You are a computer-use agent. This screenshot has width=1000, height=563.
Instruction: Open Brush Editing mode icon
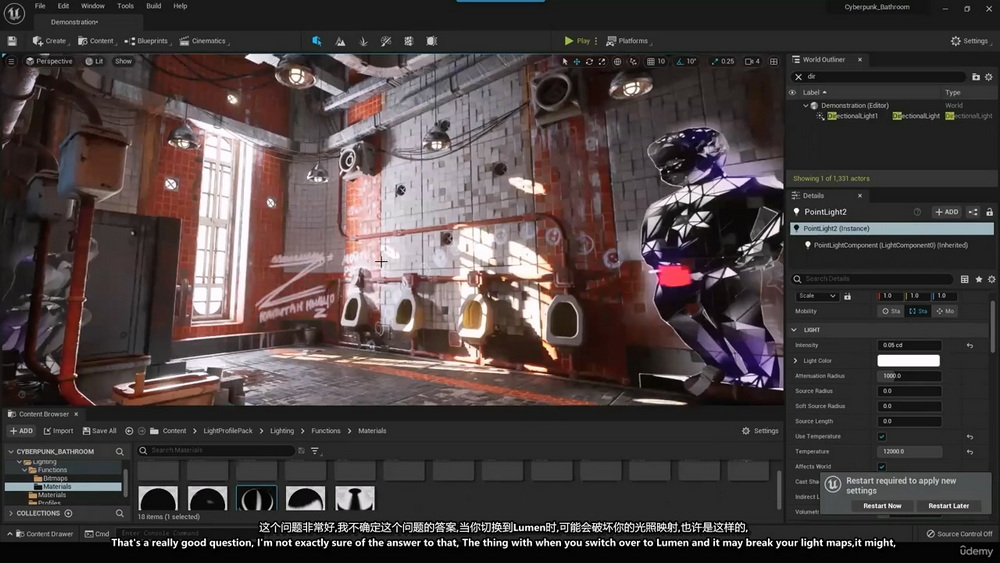(x=432, y=41)
